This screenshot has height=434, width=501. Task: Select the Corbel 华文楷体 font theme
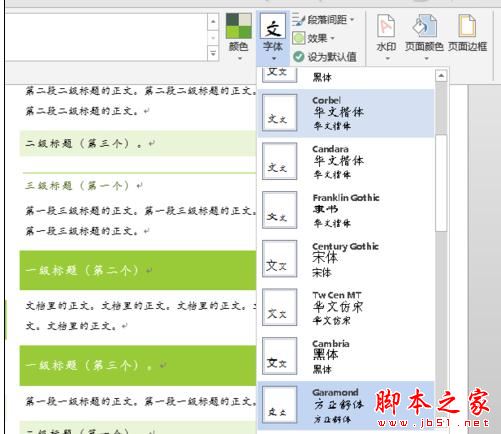point(346,113)
